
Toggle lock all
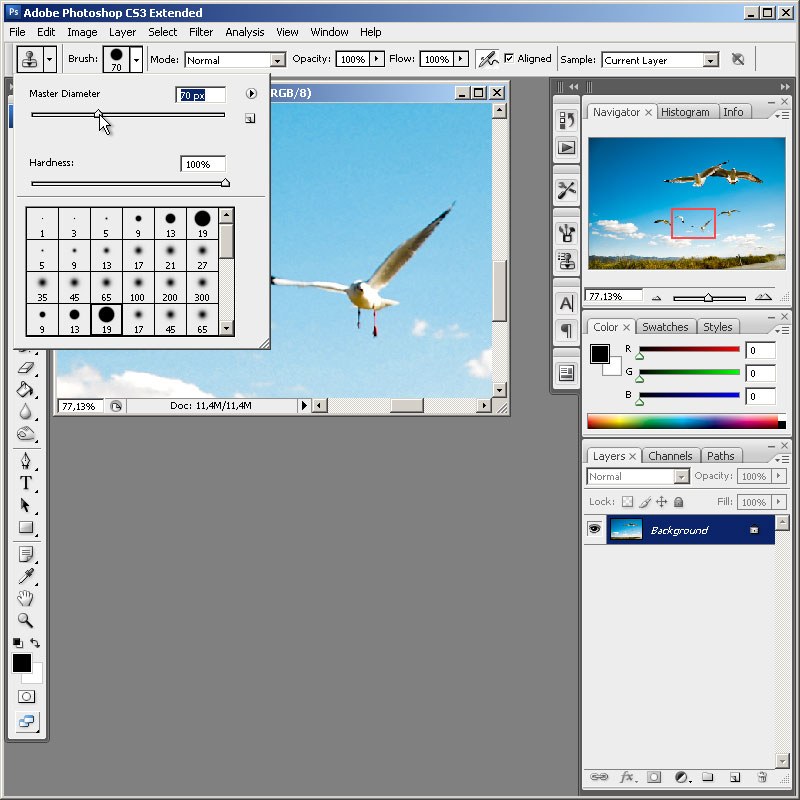(679, 502)
